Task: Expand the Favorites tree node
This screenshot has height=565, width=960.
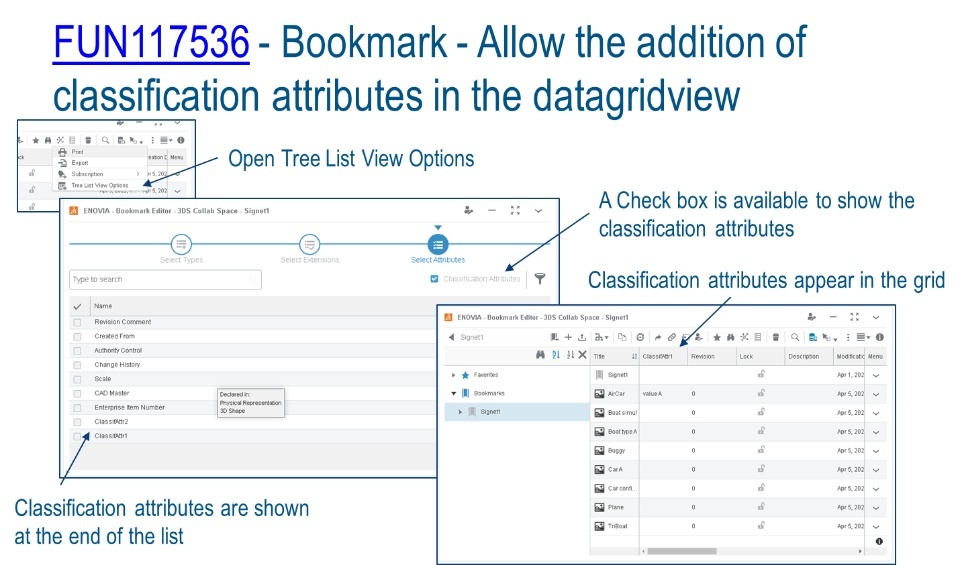Action: (454, 375)
